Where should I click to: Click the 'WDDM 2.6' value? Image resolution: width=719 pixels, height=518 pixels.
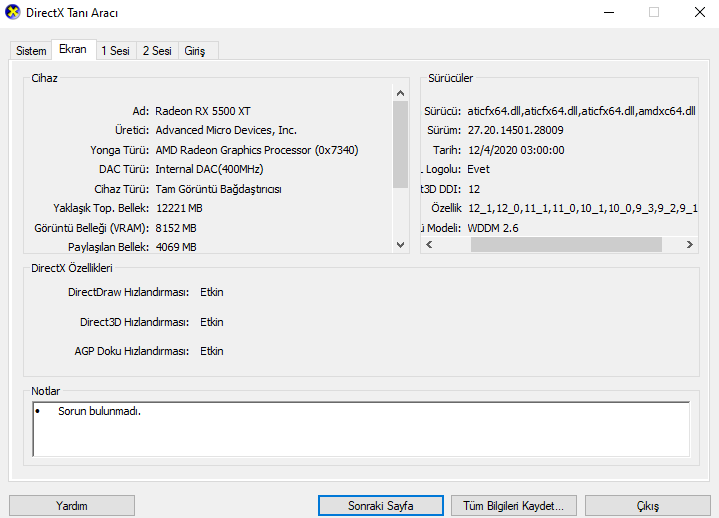[x=493, y=228]
